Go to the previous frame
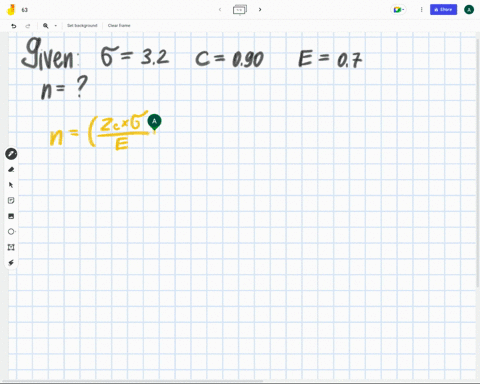480x384 pixels. click(220, 10)
